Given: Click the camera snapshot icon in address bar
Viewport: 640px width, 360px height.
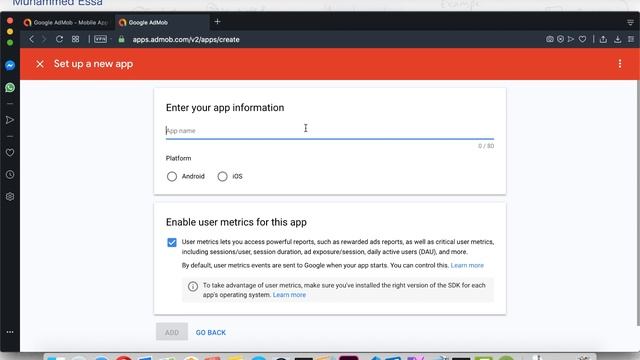Looking at the screenshot, I should click(550, 39).
